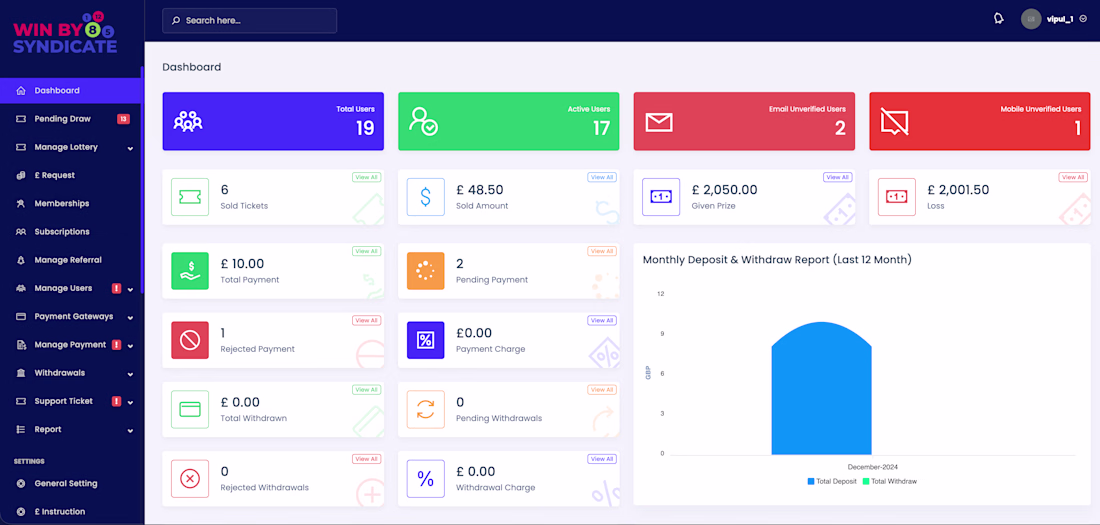Toggle Total Deposit legend series
The image size is (1100, 525).
pos(832,481)
